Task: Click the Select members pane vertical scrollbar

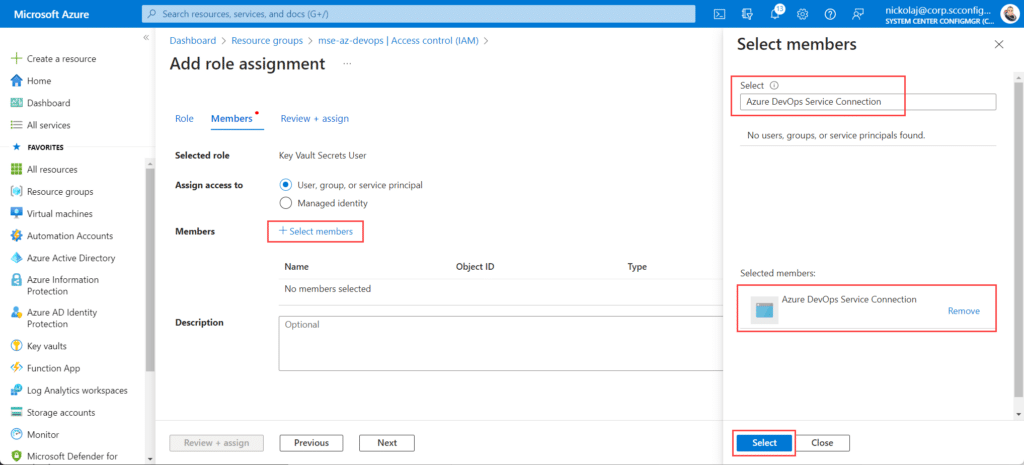Action: [1018, 238]
